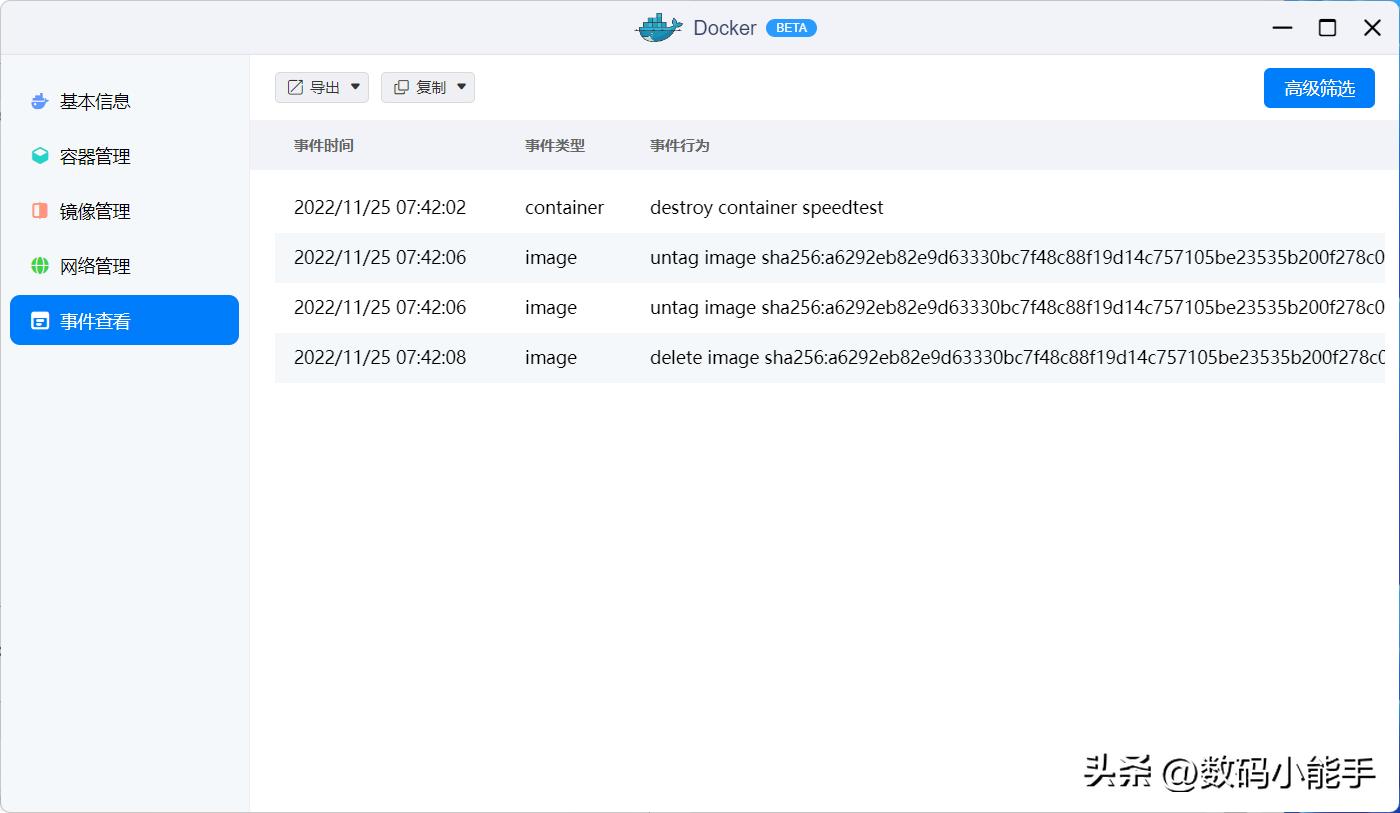
Task: Select the 基本信息 info icon in sidebar
Action: pos(39,101)
